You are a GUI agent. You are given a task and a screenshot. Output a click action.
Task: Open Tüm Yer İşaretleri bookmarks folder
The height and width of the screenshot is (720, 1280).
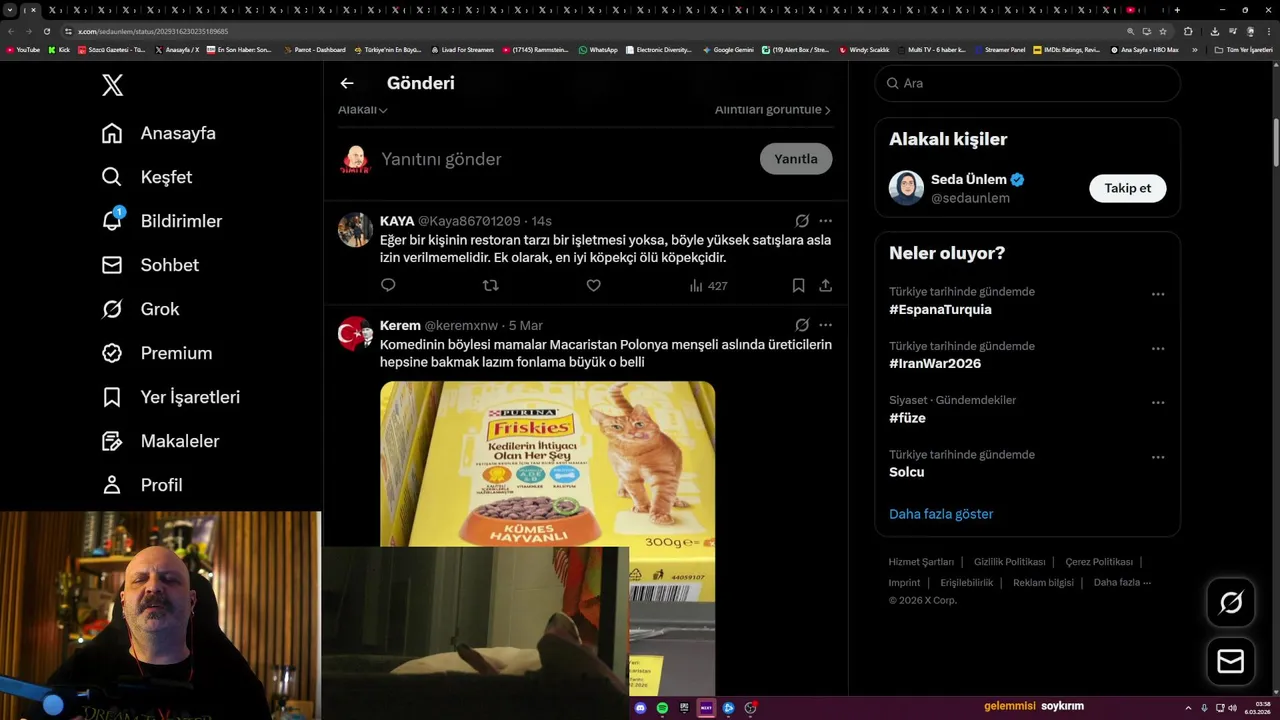click(1243, 49)
